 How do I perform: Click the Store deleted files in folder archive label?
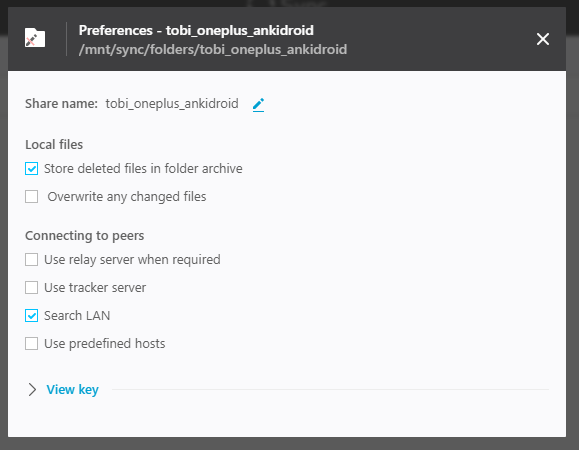point(143,169)
